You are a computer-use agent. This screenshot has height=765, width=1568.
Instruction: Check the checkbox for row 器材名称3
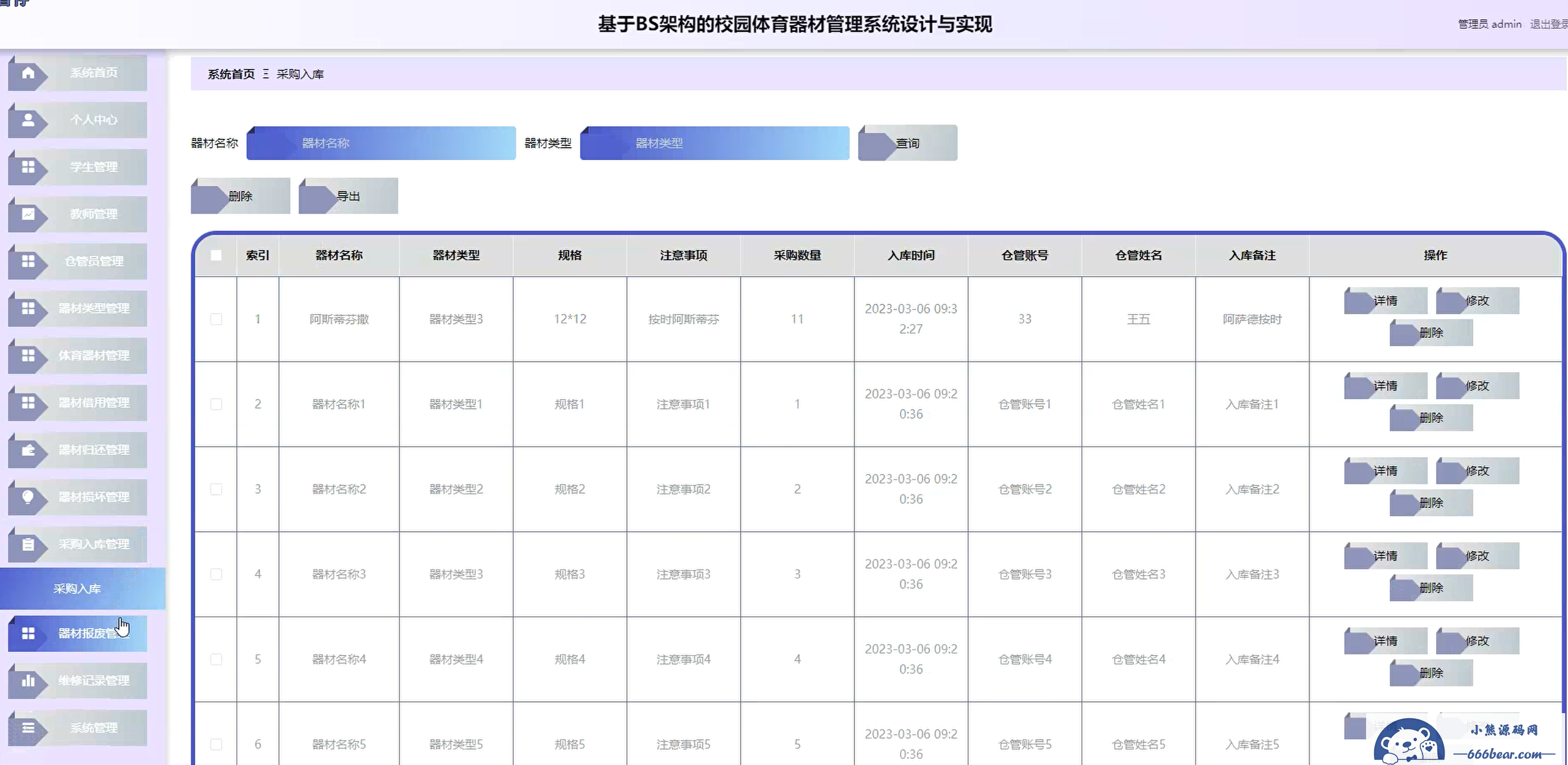[216, 574]
